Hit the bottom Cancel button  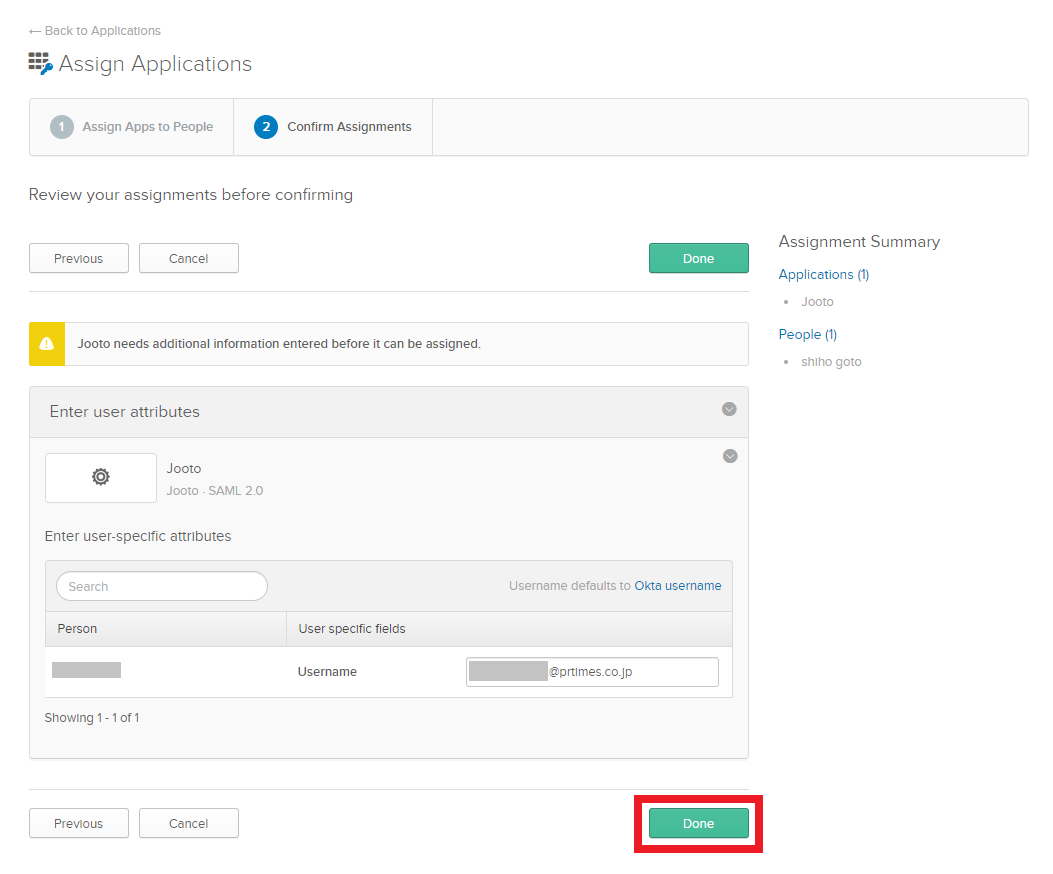[x=188, y=823]
